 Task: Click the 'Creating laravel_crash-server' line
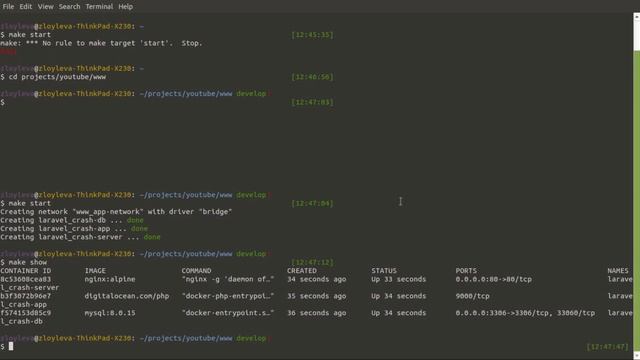pos(80,237)
